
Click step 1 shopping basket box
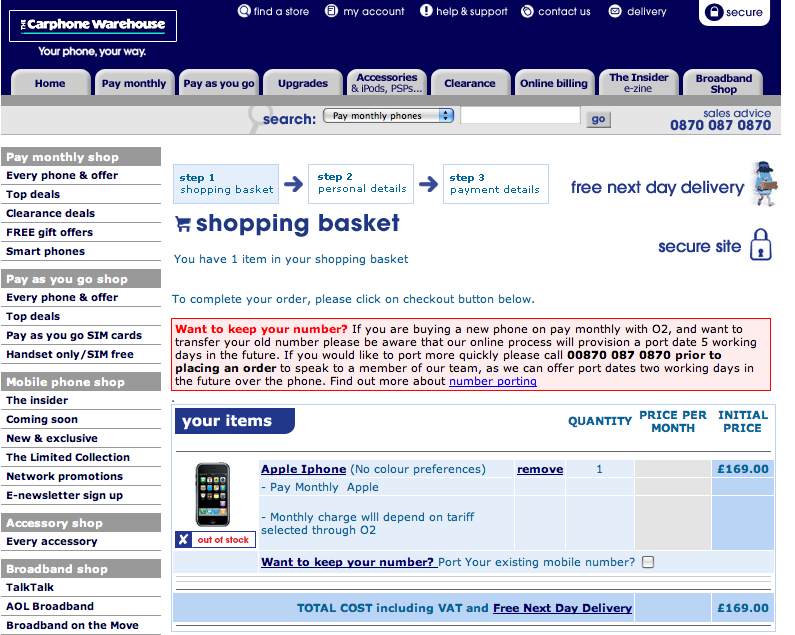tap(226, 184)
